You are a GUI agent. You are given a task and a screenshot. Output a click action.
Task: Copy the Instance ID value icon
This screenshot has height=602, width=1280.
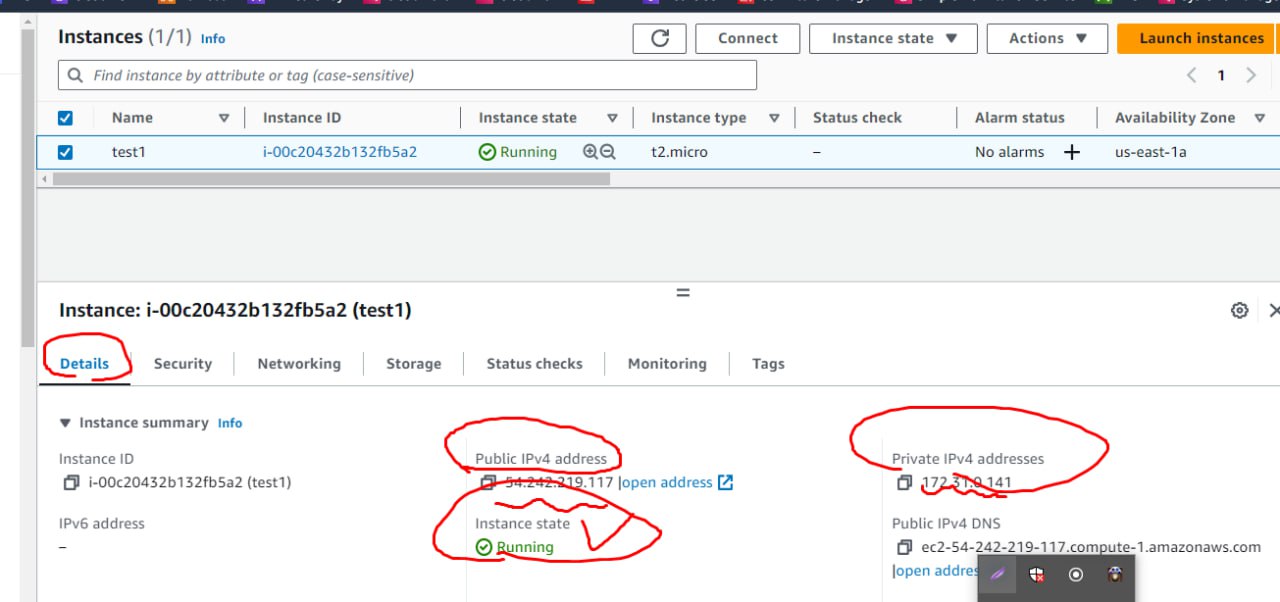pyautogui.click(x=71, y=483)
